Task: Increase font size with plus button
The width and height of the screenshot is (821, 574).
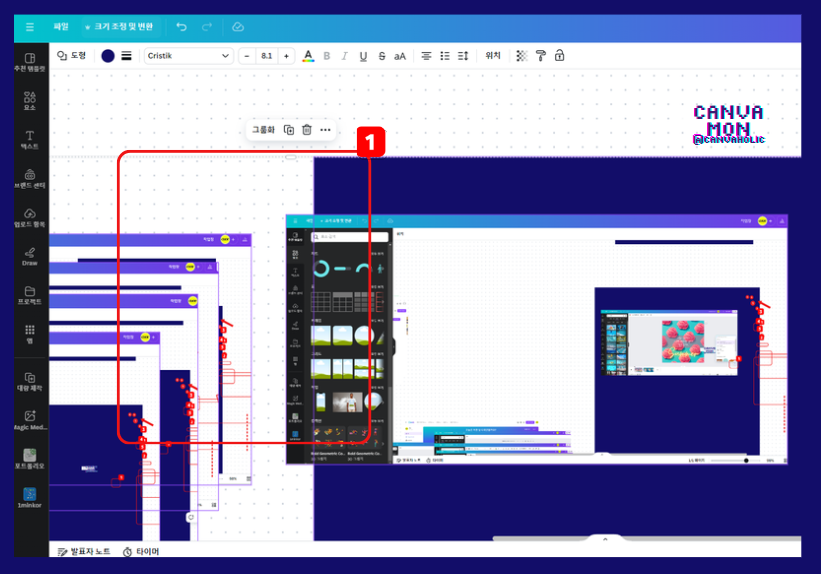Action: (286, 56)
